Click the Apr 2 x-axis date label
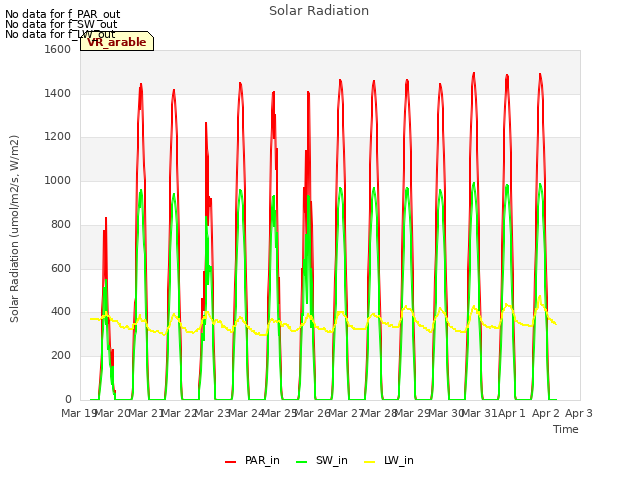640x480 pixels. pos(545,413)
